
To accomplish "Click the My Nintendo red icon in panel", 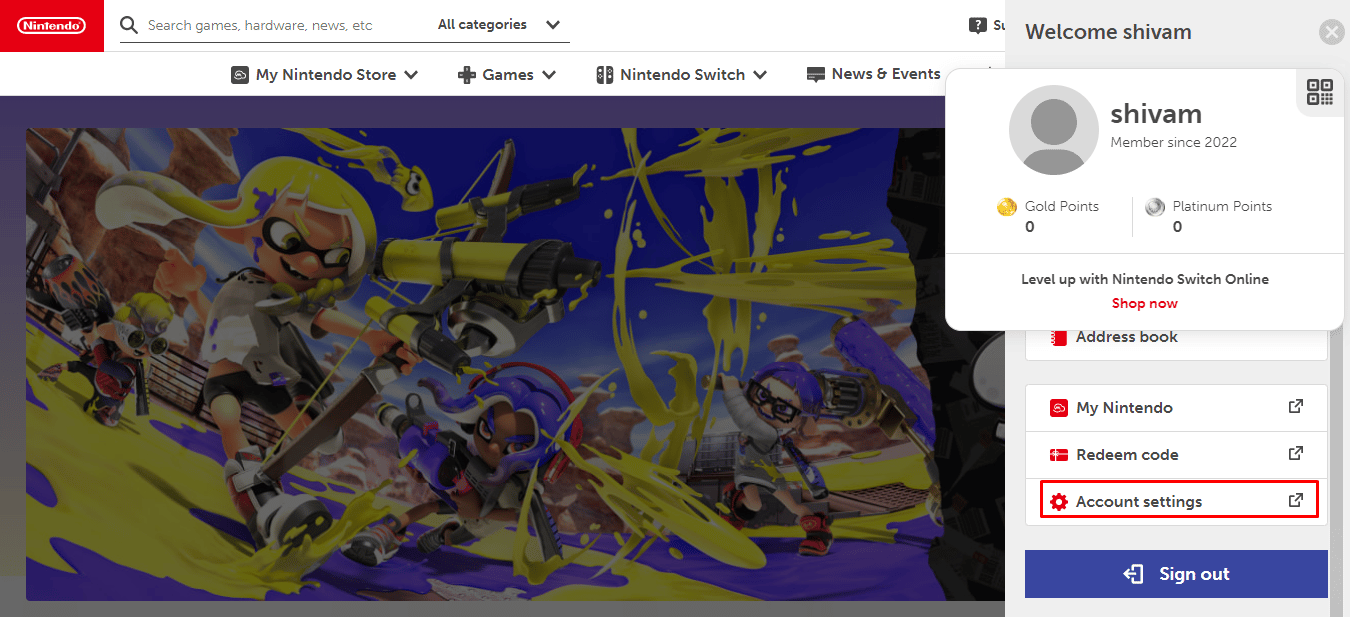I will [x=1059, y=408].
